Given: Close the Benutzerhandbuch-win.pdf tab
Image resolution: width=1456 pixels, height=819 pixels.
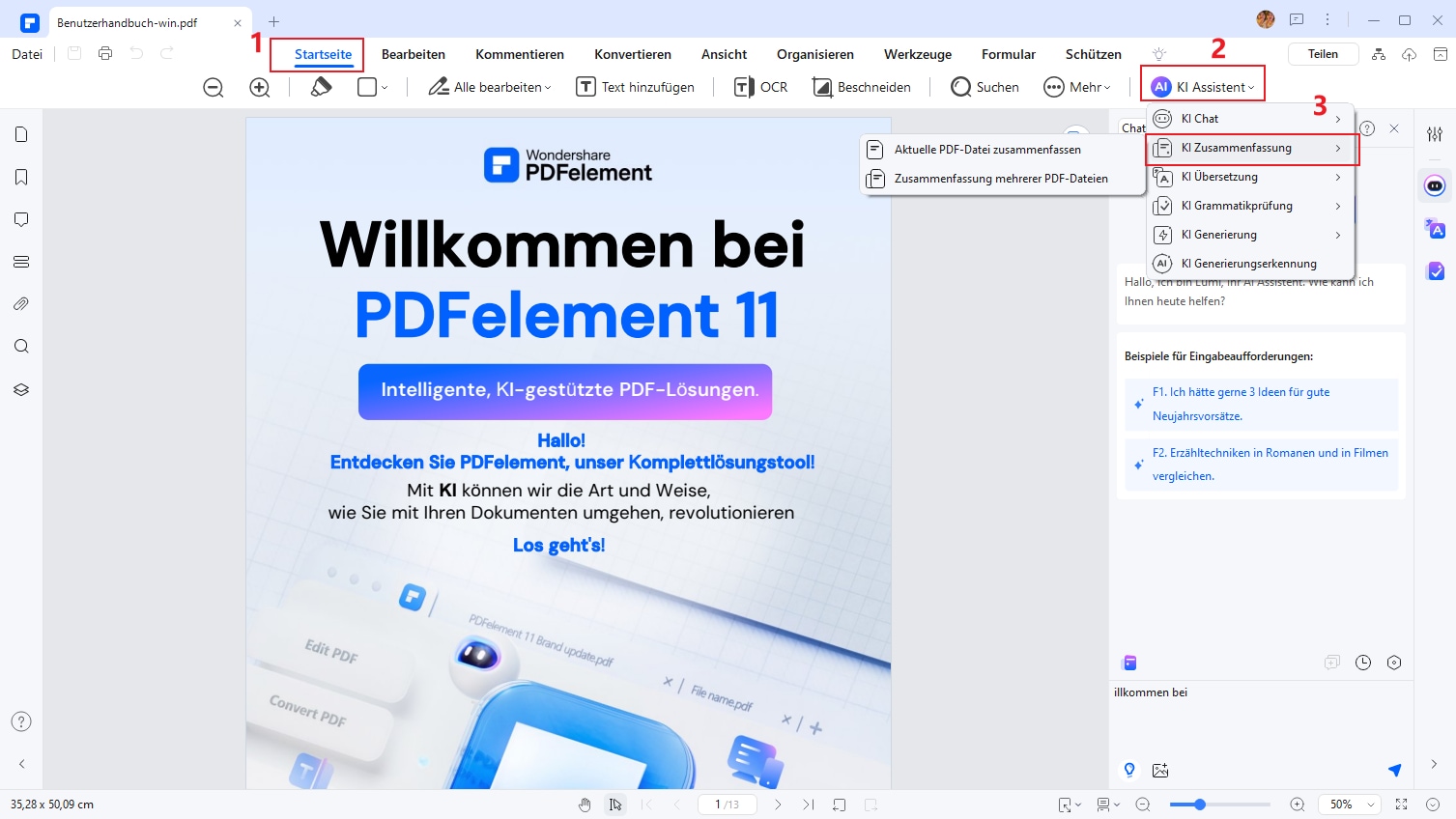Looking at the screenshot, I should tap(238, 22).
